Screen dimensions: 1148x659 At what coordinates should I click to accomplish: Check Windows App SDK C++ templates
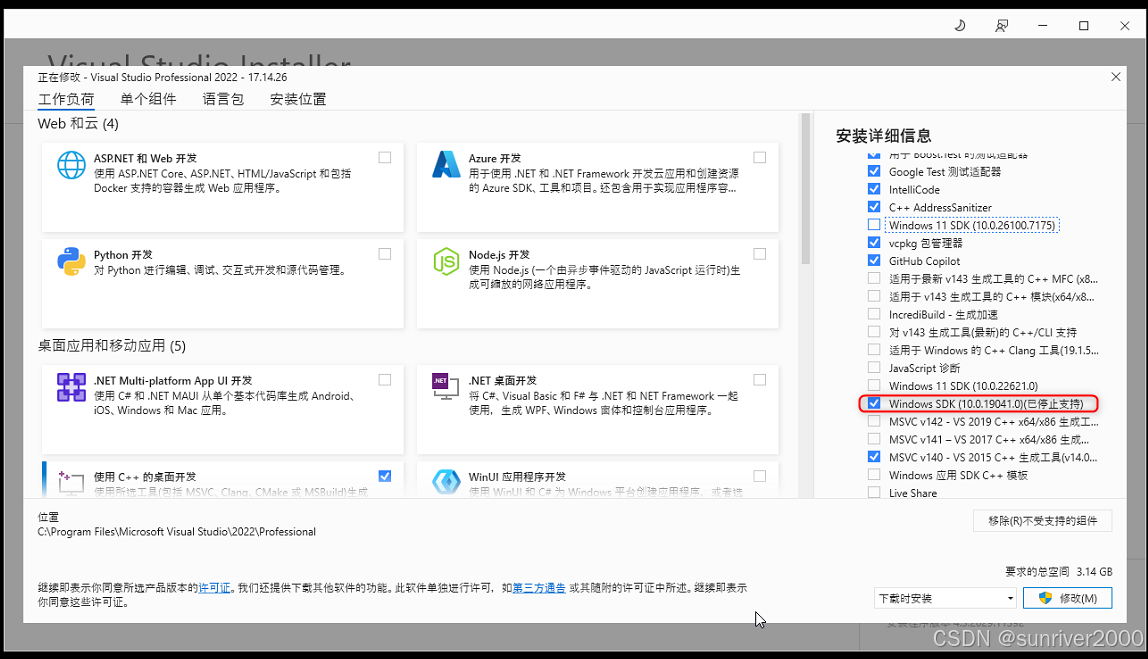[874, 474]
